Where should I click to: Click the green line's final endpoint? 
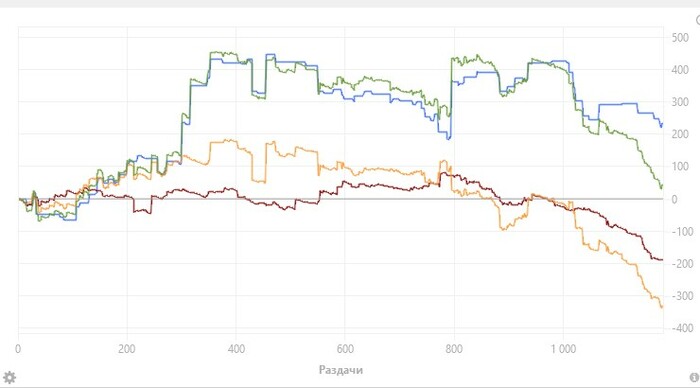tap(662, 186)
